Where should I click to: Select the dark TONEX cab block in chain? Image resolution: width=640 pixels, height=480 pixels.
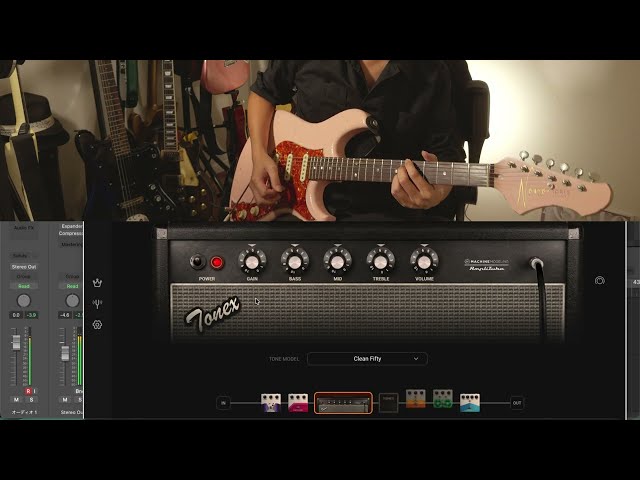pos(389,403)
